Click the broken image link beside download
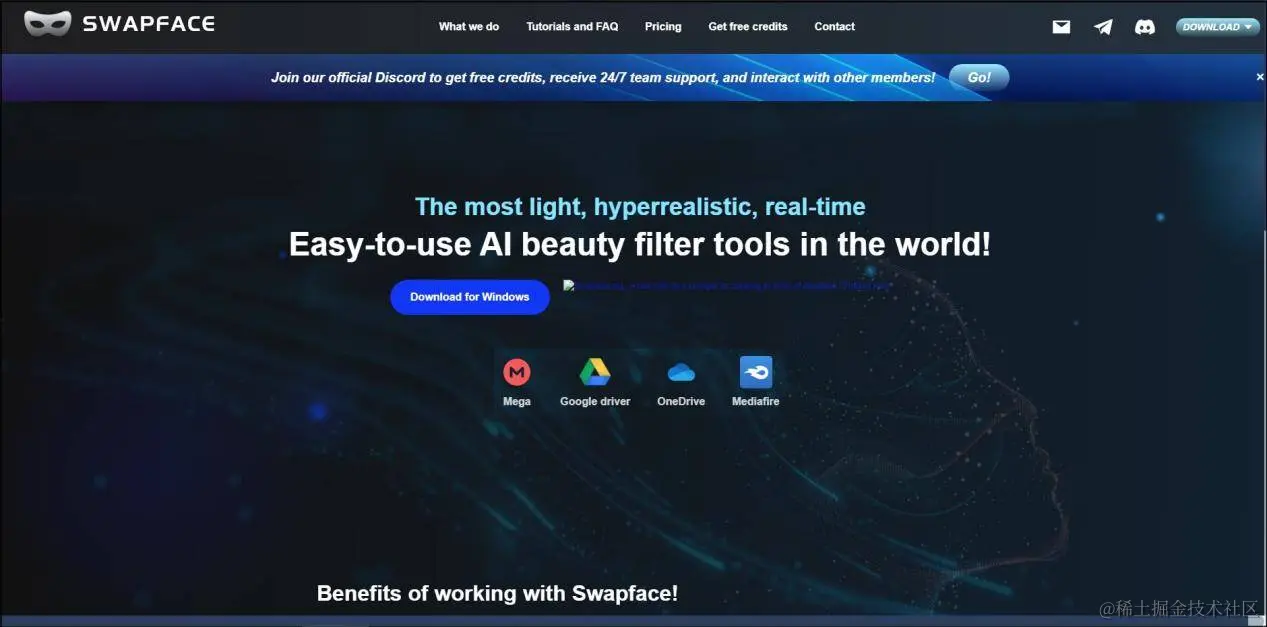Image resolution: width=1267 pixels, height=627 pixels. pyautogui.click(x=726, y=286)
